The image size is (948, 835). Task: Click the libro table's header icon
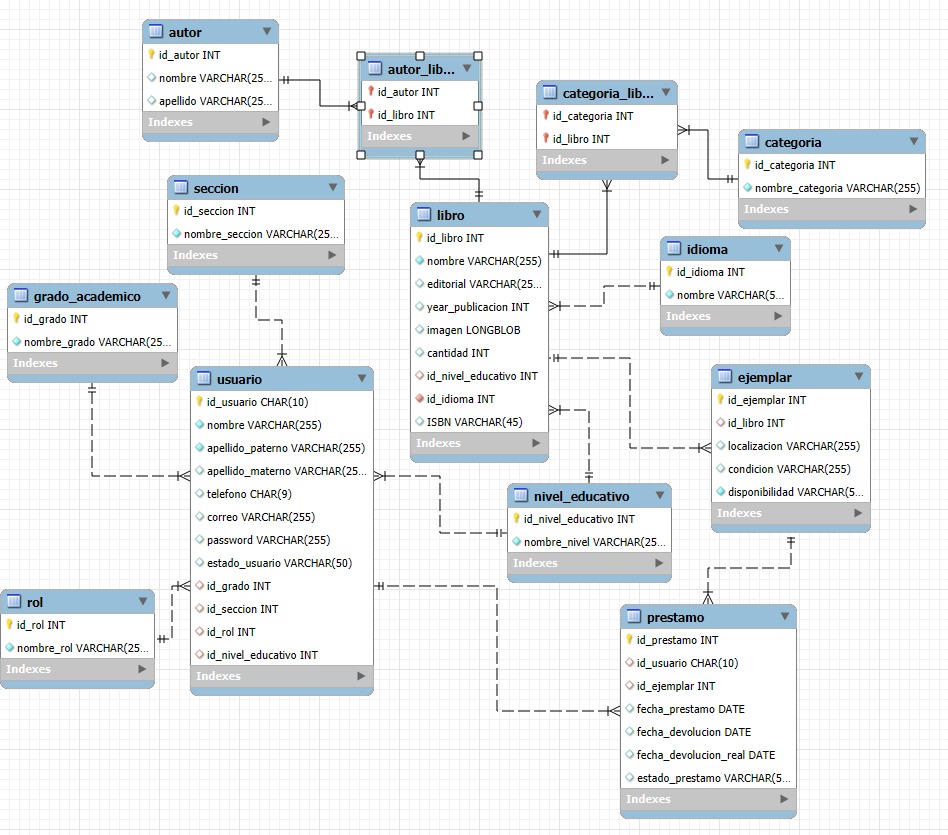click(x=424, y=215)
